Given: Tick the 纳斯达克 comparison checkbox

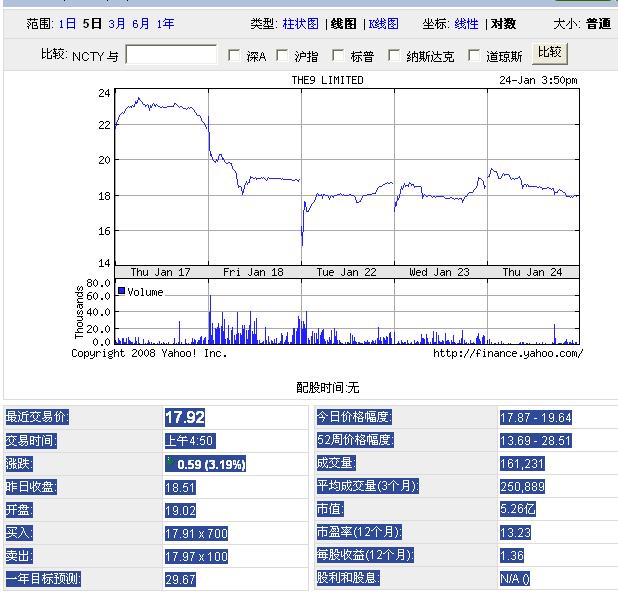Looking at the screenshot, I should [394, 55].
